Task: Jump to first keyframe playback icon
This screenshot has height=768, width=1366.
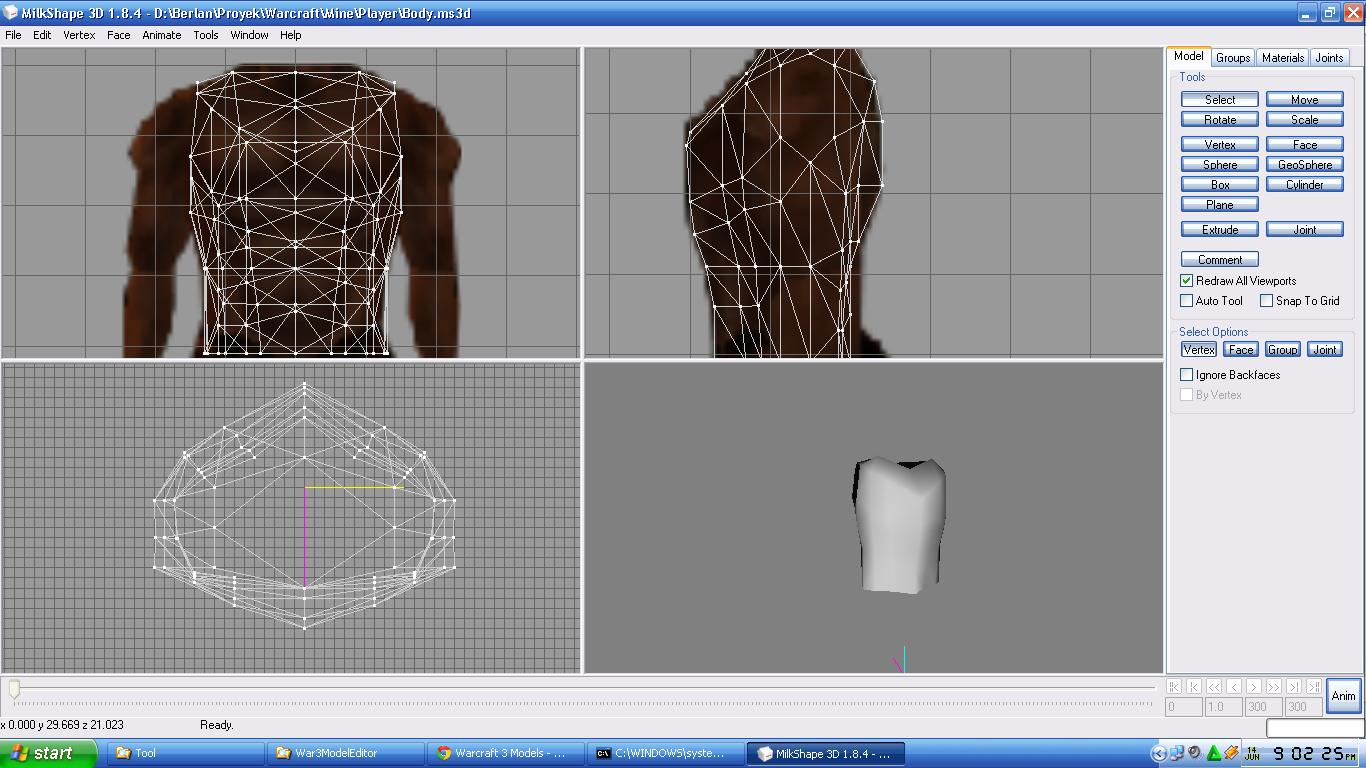Action: pyautogui.click(x=1174, y=687)
